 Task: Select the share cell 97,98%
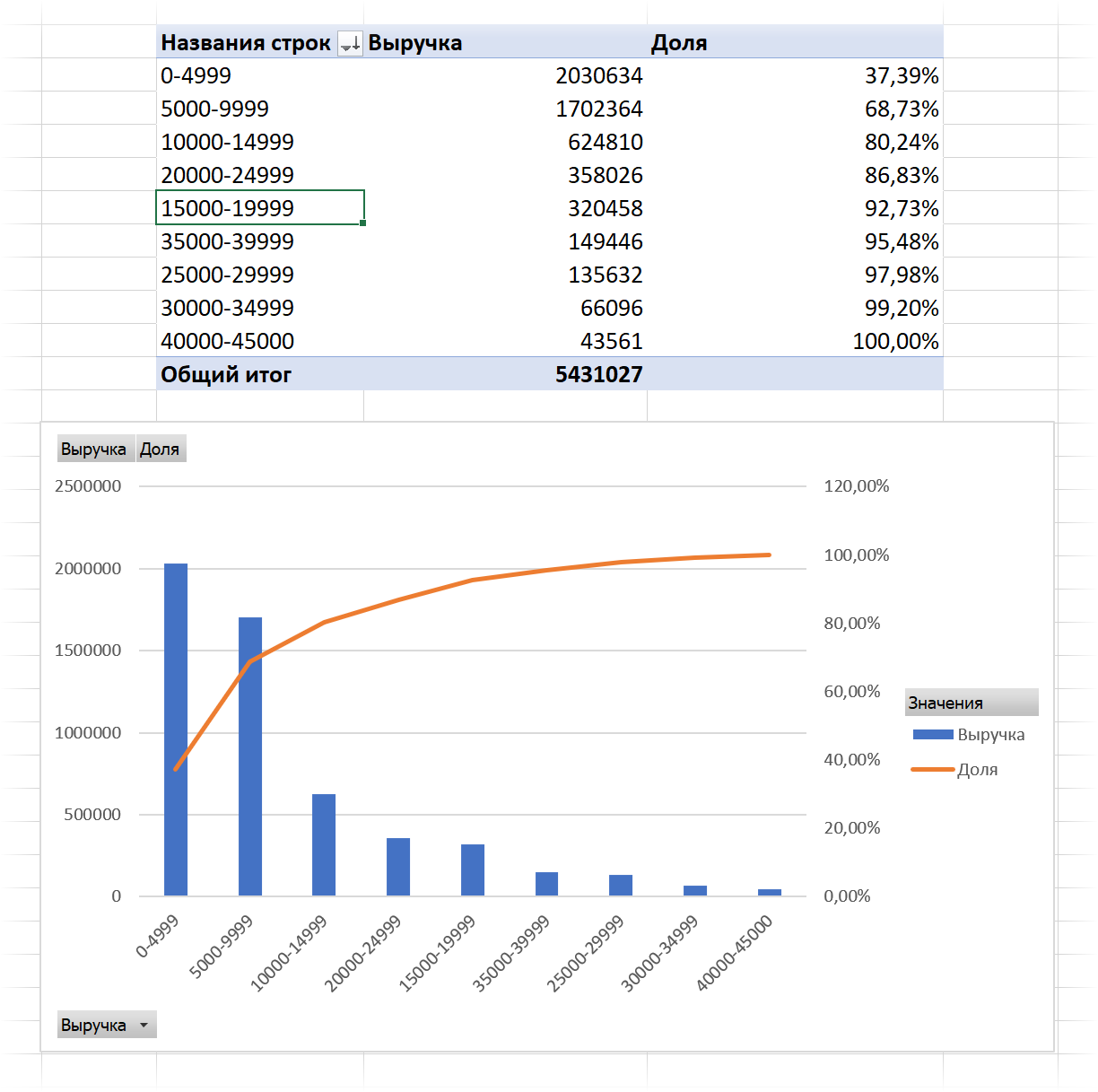point(795,275)
